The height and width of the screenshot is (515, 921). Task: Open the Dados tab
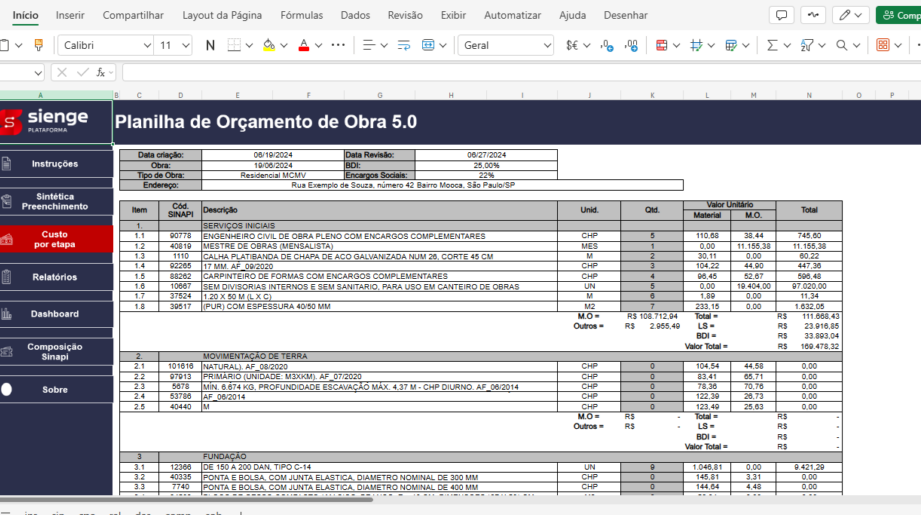point(355,15)
